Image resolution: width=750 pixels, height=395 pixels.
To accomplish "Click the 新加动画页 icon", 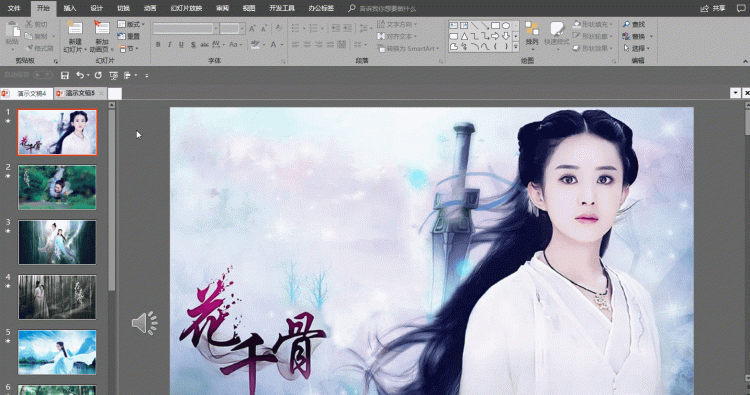I will coord(101,28).
